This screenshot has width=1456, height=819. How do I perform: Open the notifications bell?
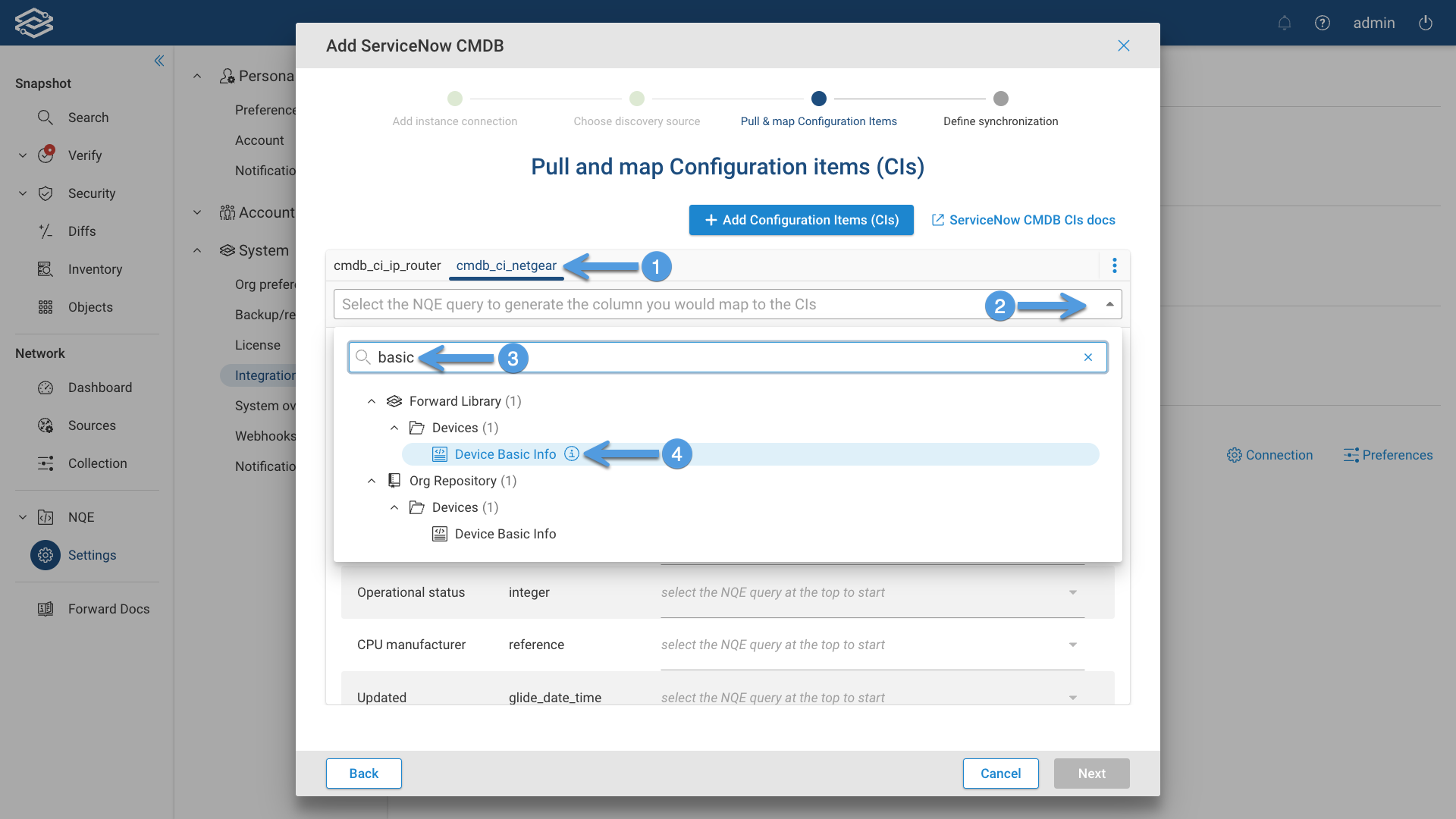[x=1285, y=23]
